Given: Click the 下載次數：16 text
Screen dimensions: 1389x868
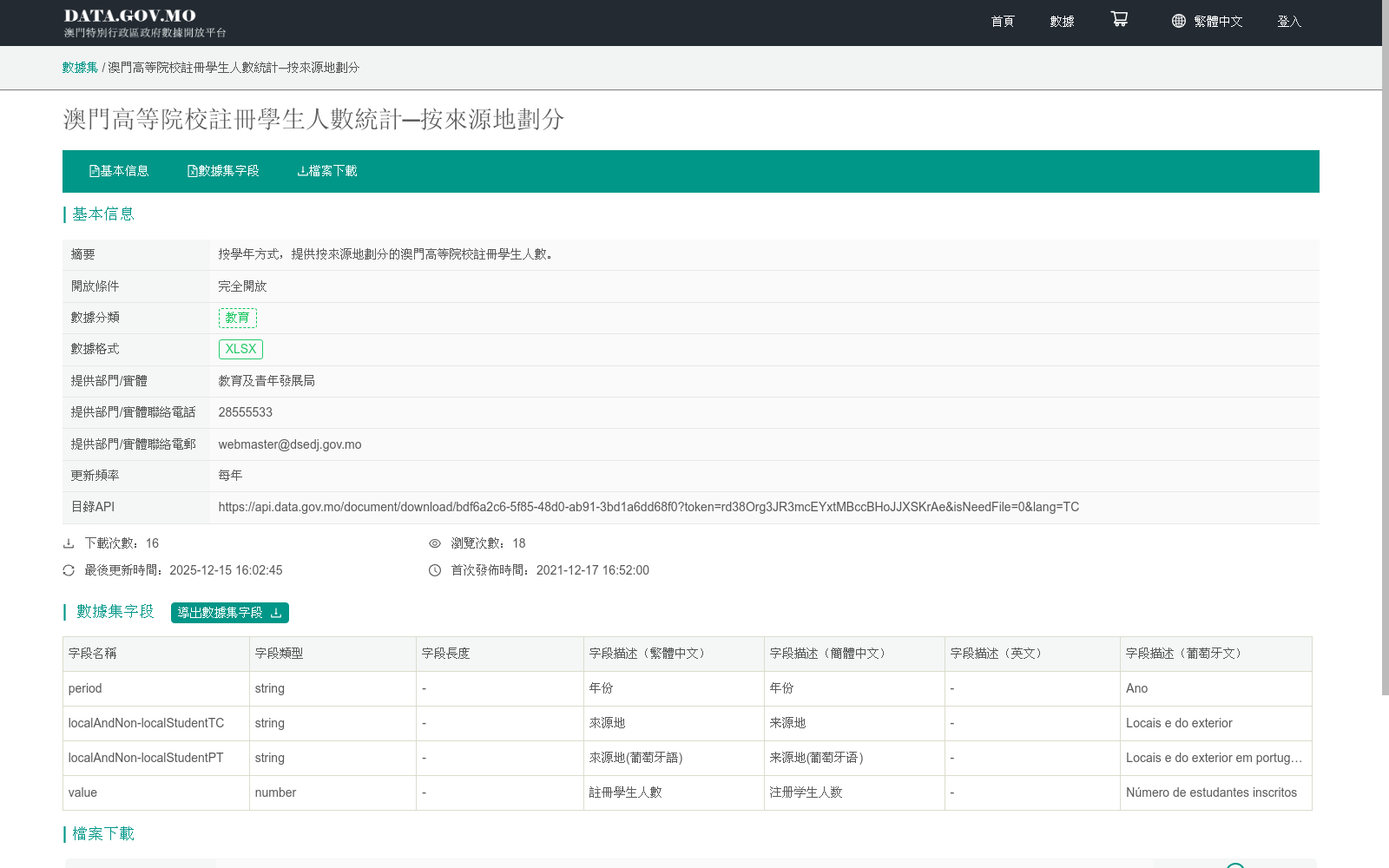Looking at the screenshot, I should tap(122, 543).
